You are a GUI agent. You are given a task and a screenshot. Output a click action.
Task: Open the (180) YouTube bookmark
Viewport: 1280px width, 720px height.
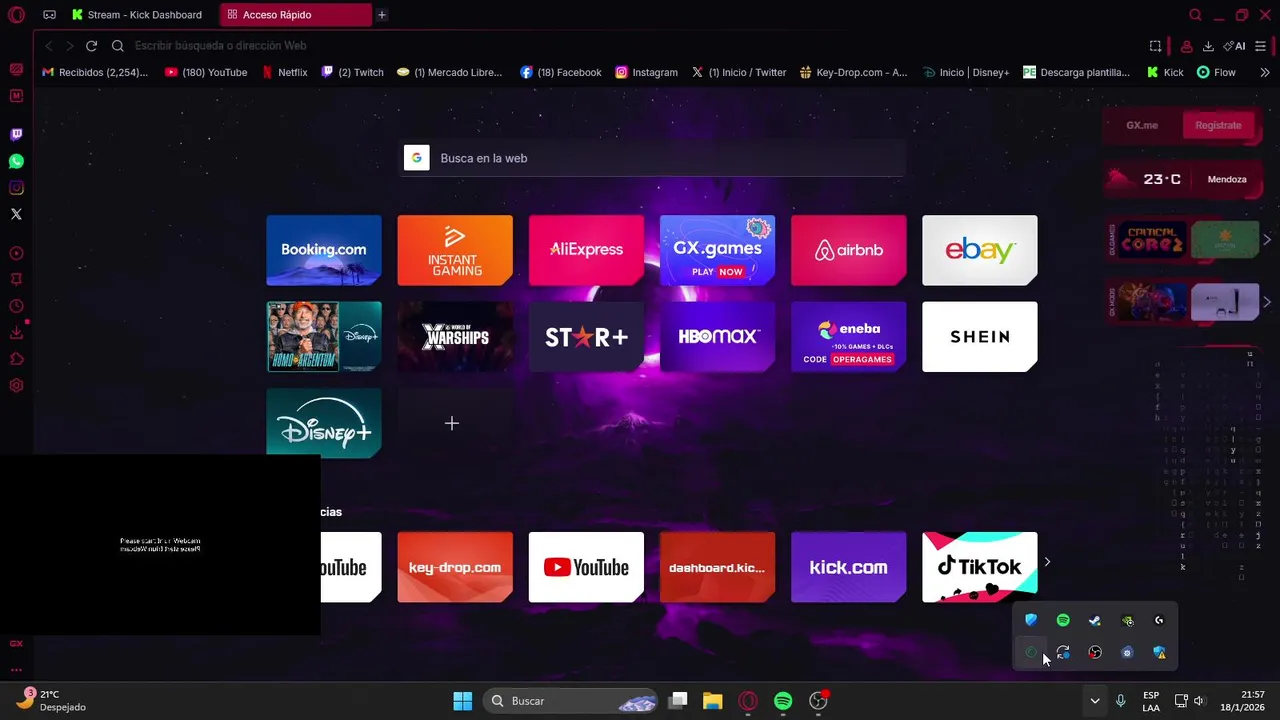click(x=206, y=72)
